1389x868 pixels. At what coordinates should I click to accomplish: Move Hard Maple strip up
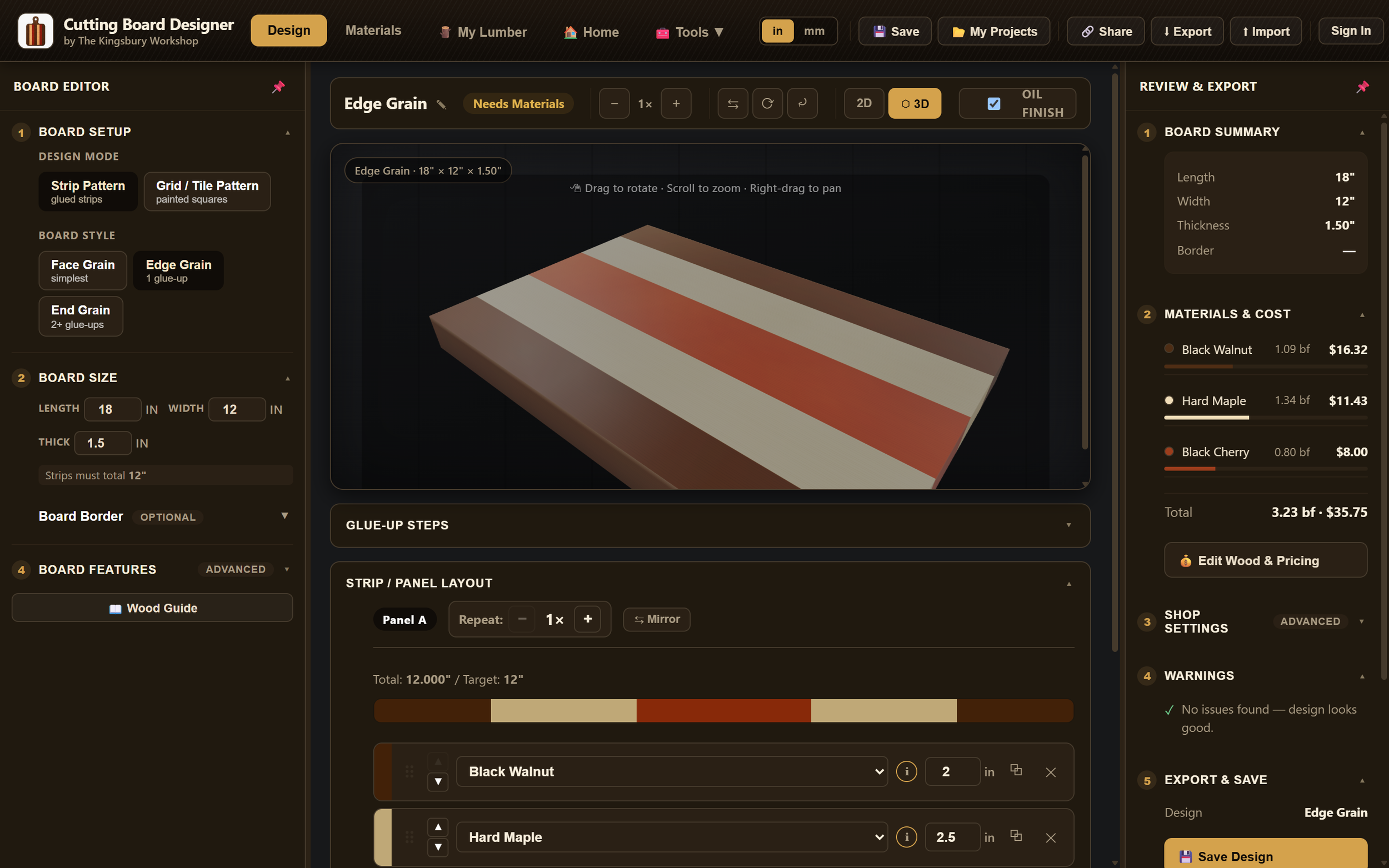438,827
